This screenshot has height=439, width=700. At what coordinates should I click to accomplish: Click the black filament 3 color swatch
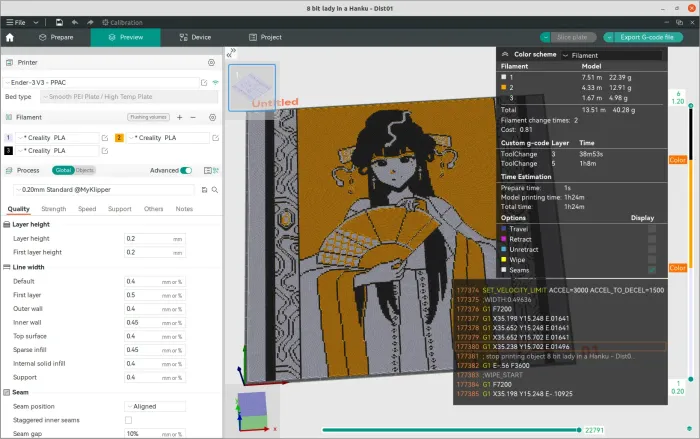(x=8, y=151)
